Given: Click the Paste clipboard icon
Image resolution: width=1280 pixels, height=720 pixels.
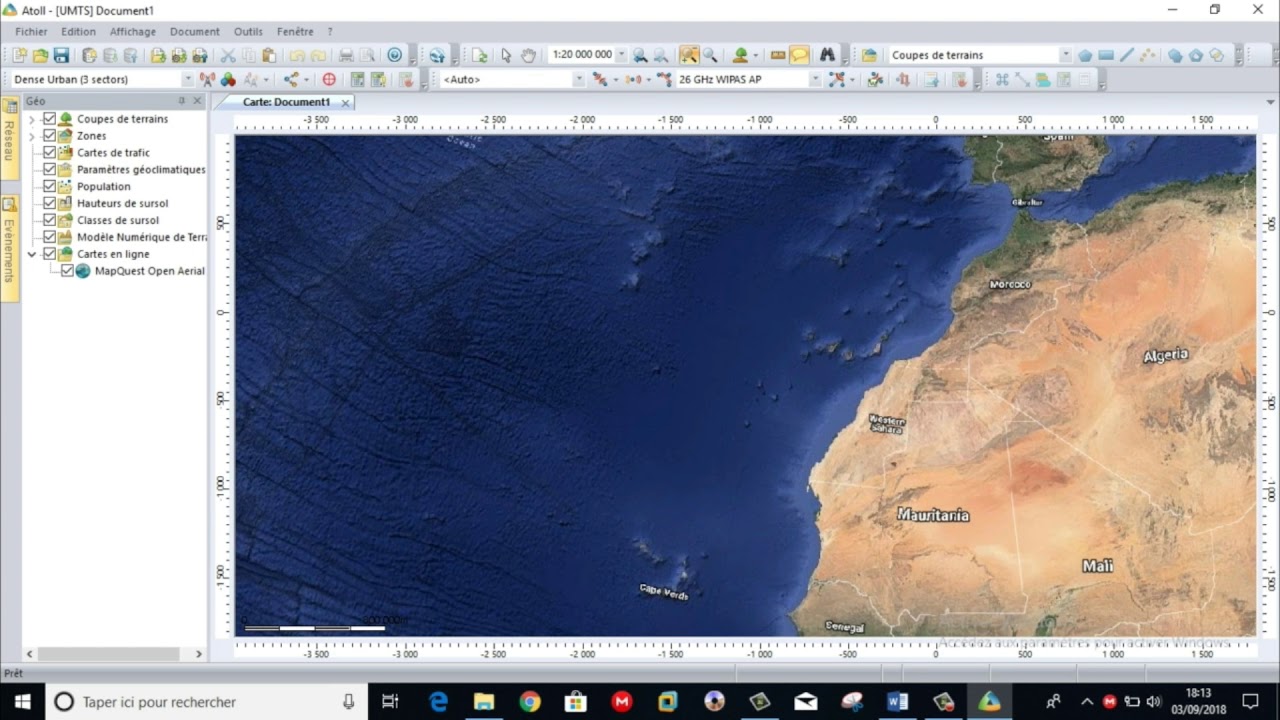Looking at the screenshot, I should point(270,55).
